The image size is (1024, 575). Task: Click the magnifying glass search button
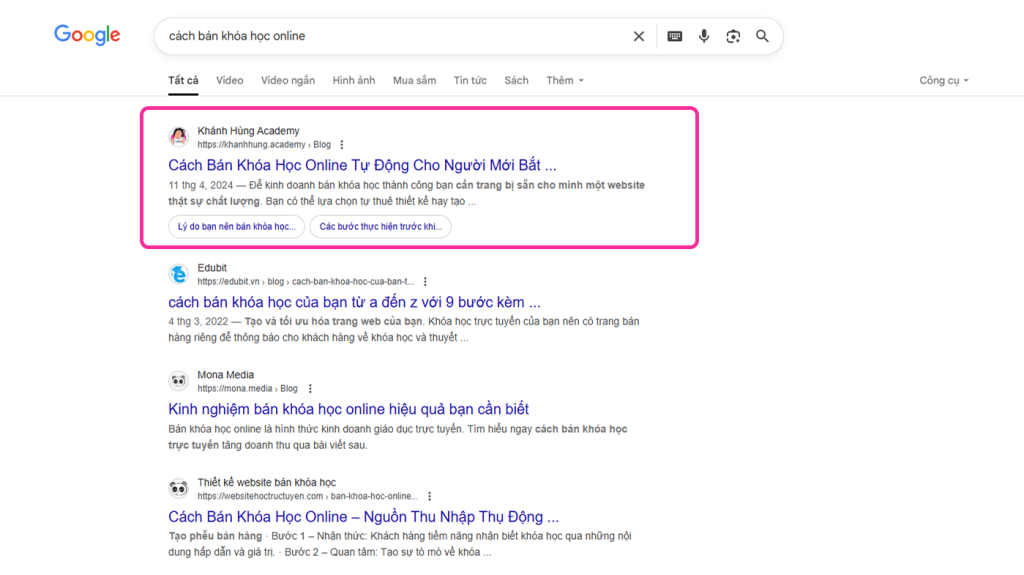click(762, 37)
